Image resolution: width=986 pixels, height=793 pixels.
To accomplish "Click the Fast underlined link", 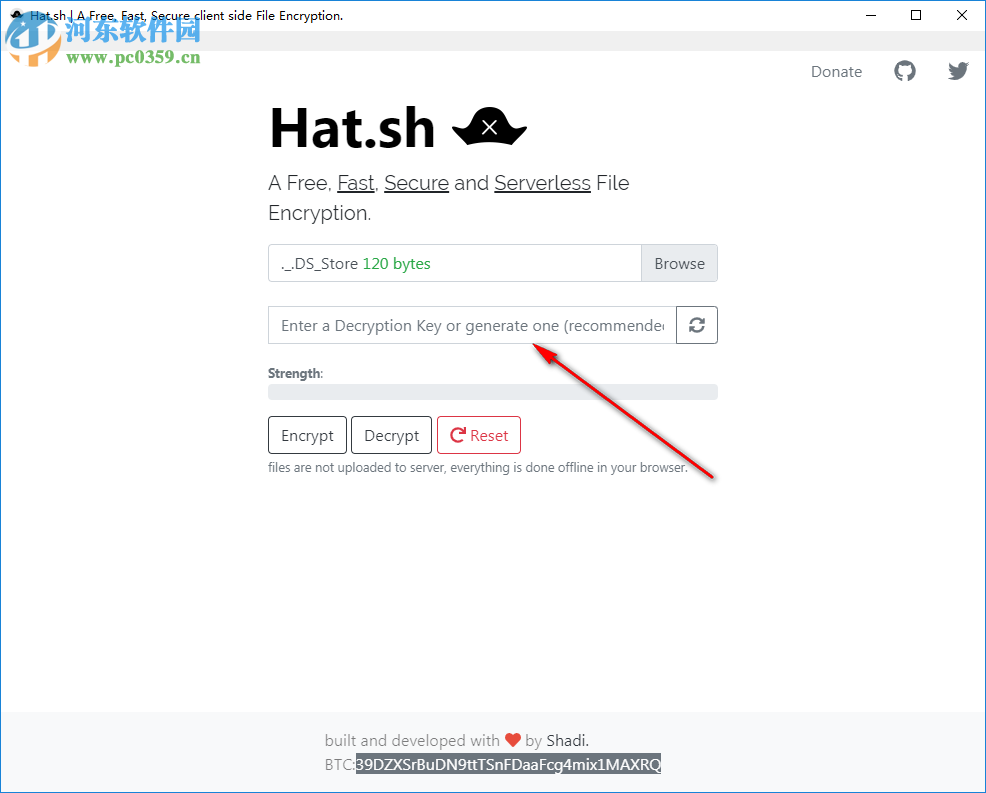I will coord(355,183).
